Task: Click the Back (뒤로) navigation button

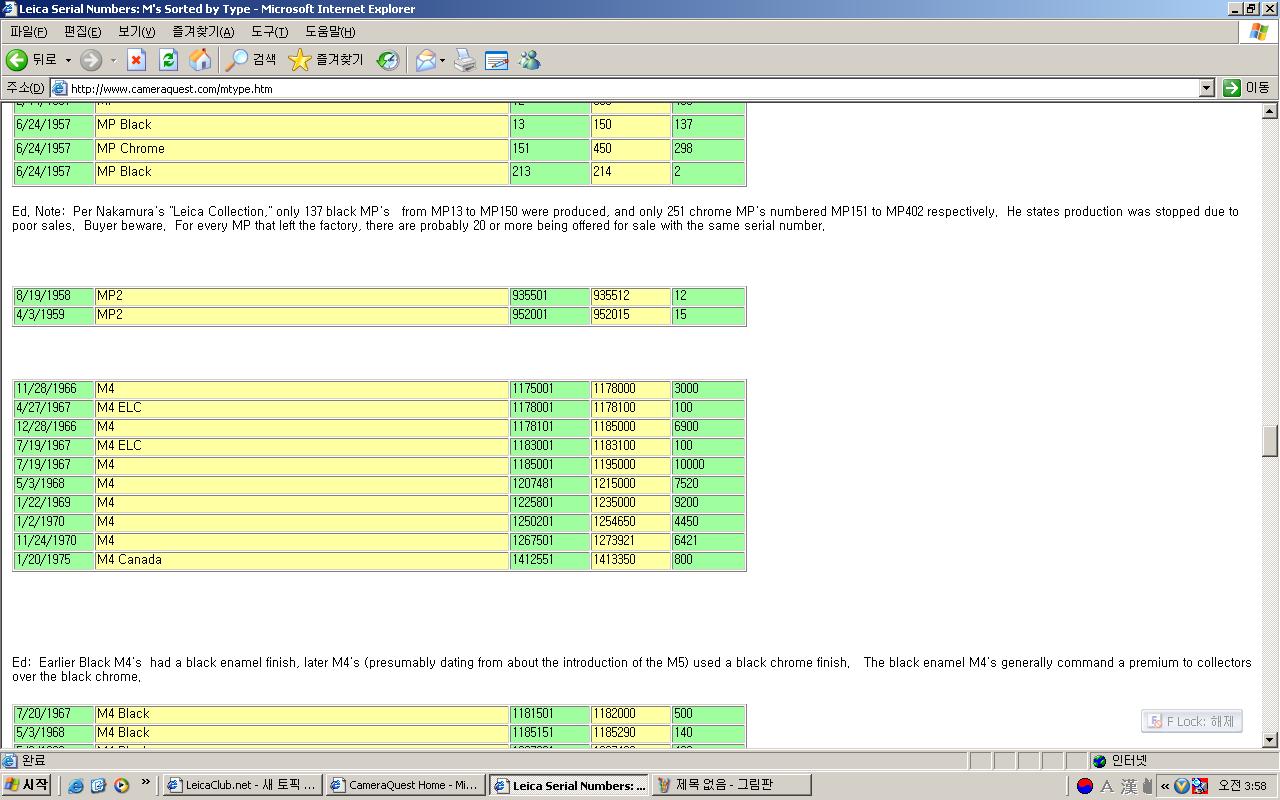Action: pyautogui.click(x=32, y=60)
